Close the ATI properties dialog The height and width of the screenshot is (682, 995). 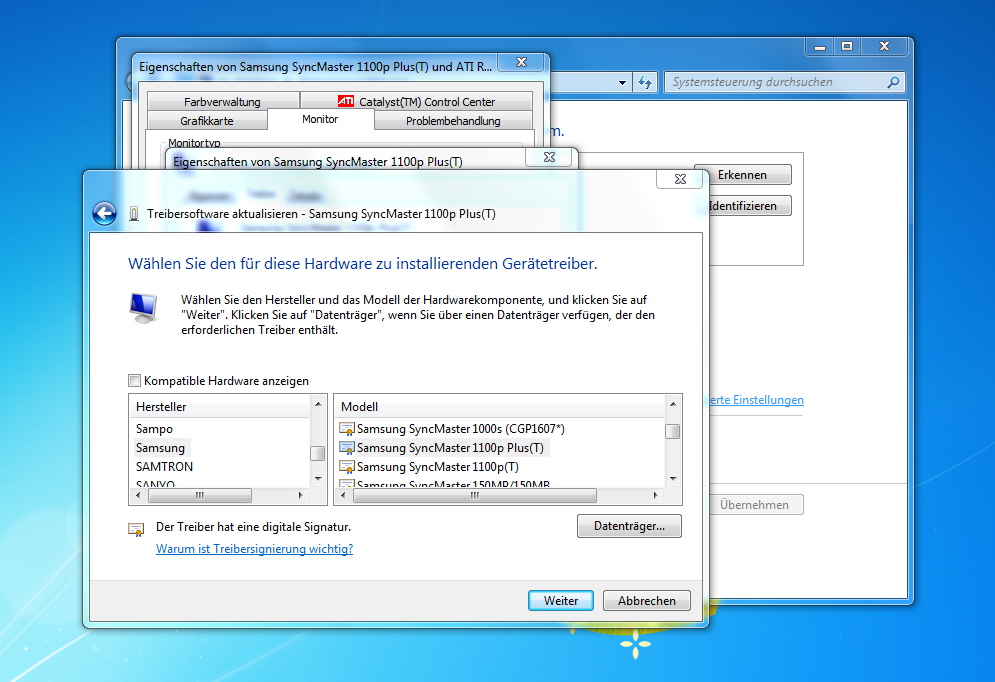[x=521, y=62]
